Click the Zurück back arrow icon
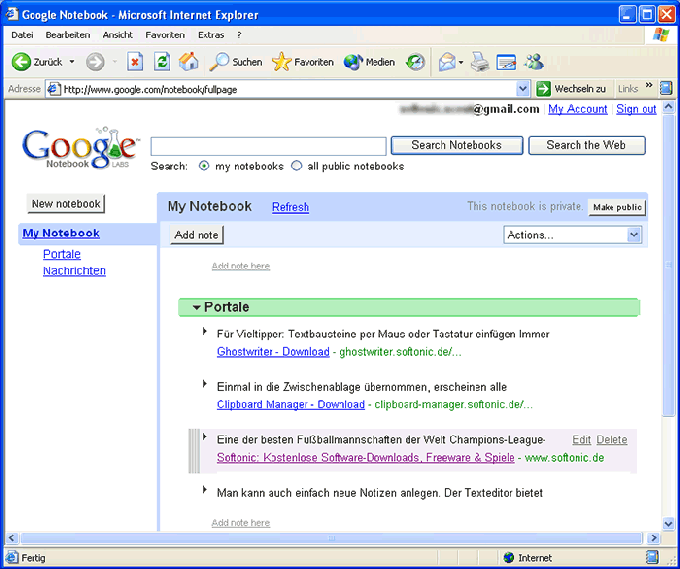 pyautogui.click(x=21, y=62)
